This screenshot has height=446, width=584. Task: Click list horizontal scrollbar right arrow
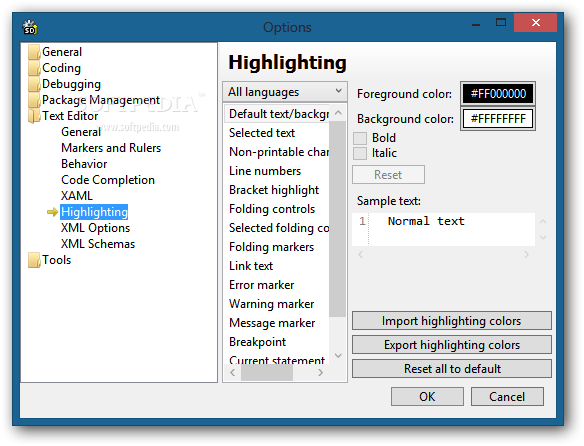pos(320,372)
